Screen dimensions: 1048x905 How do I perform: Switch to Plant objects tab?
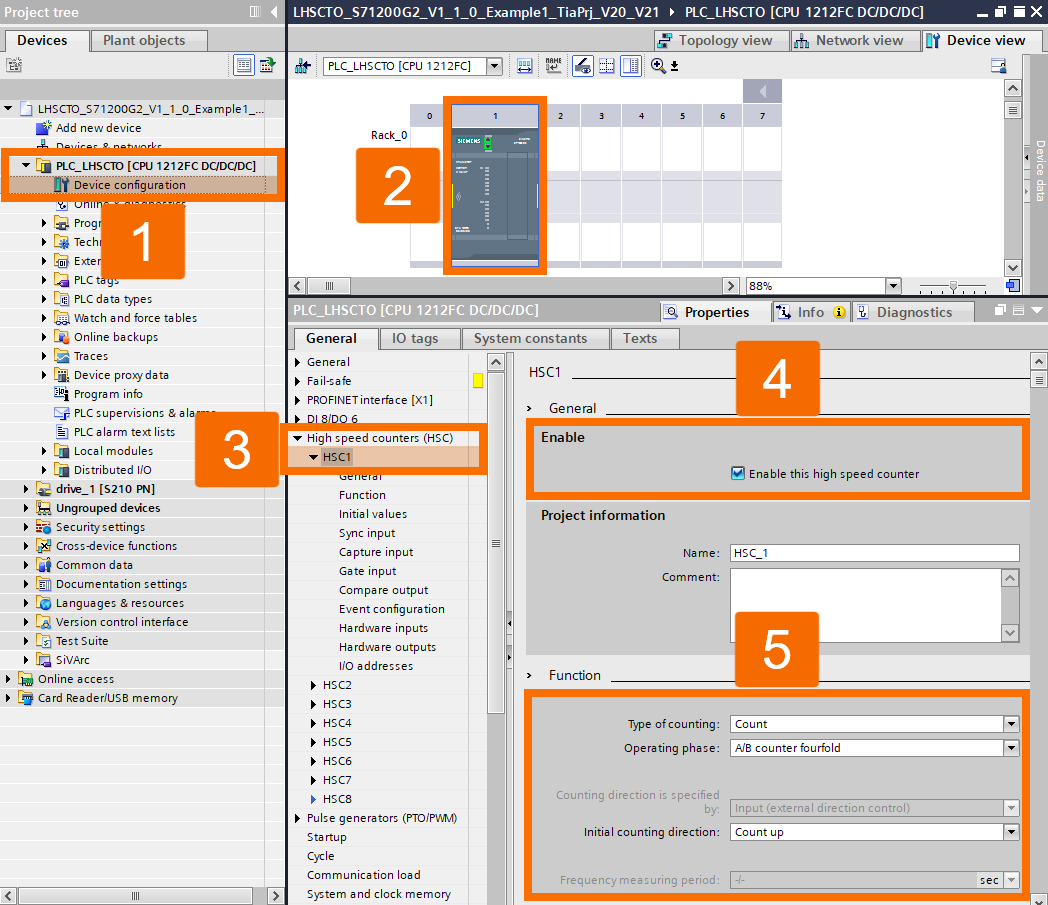[x=149, y=41]
